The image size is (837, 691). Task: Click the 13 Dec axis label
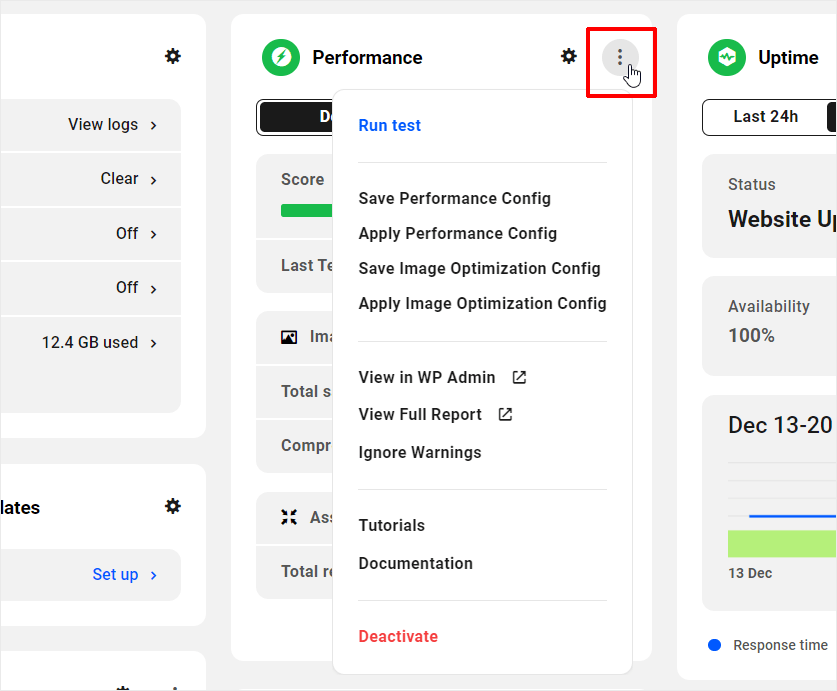click(750, 573)
